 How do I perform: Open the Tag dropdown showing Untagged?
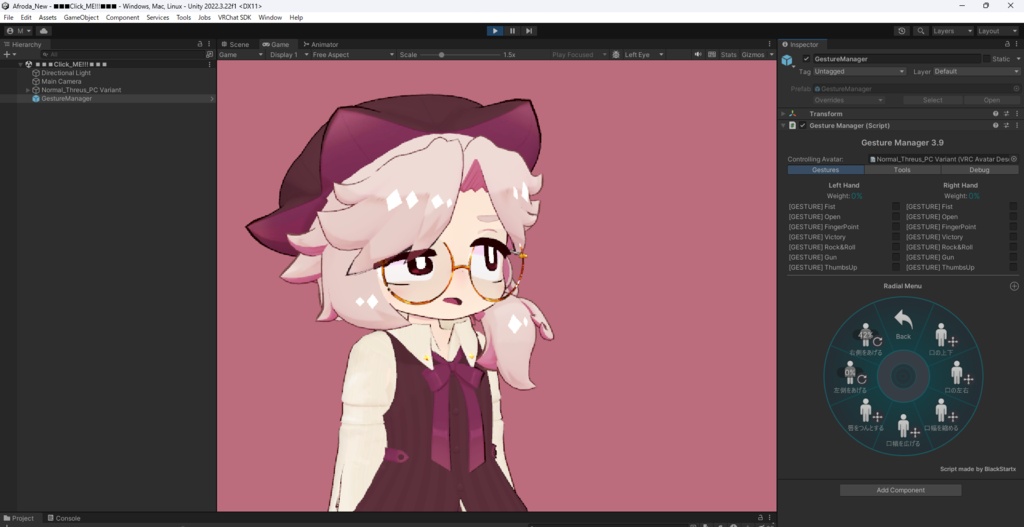click(859, 71)
